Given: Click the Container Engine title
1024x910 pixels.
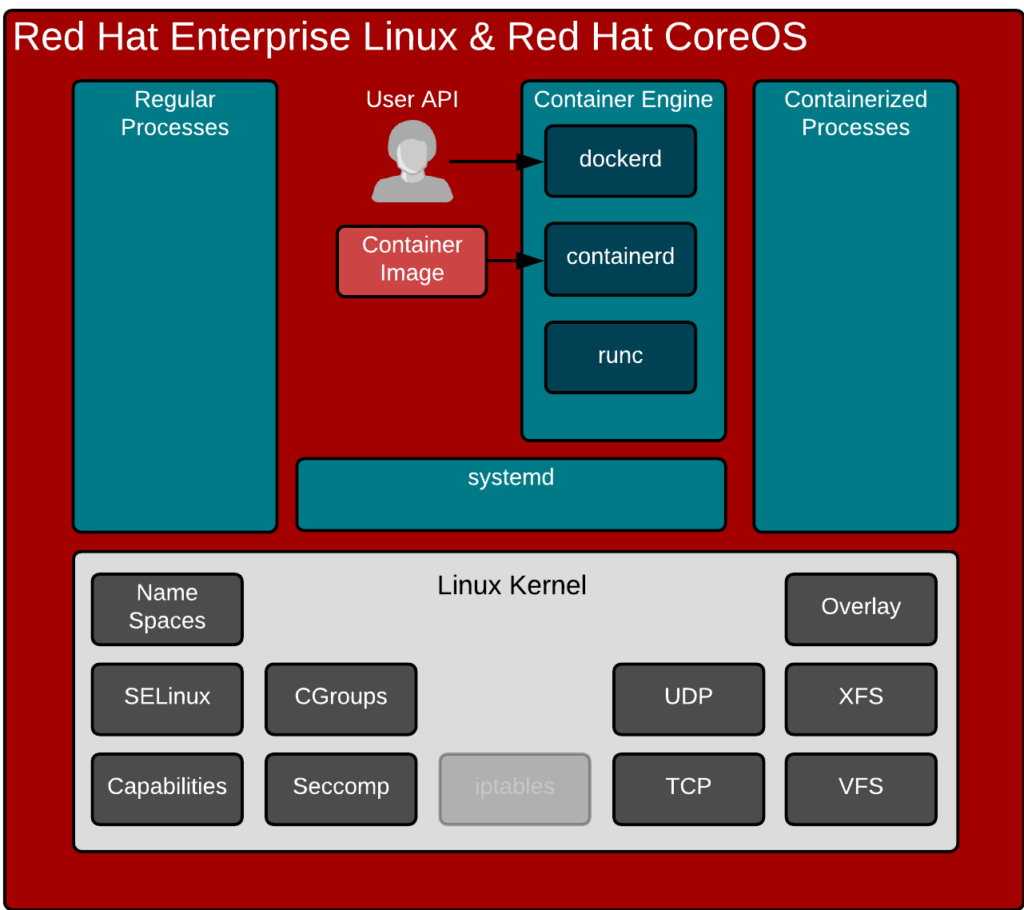Looking at the screenshot, I should [x=623, y=99].
